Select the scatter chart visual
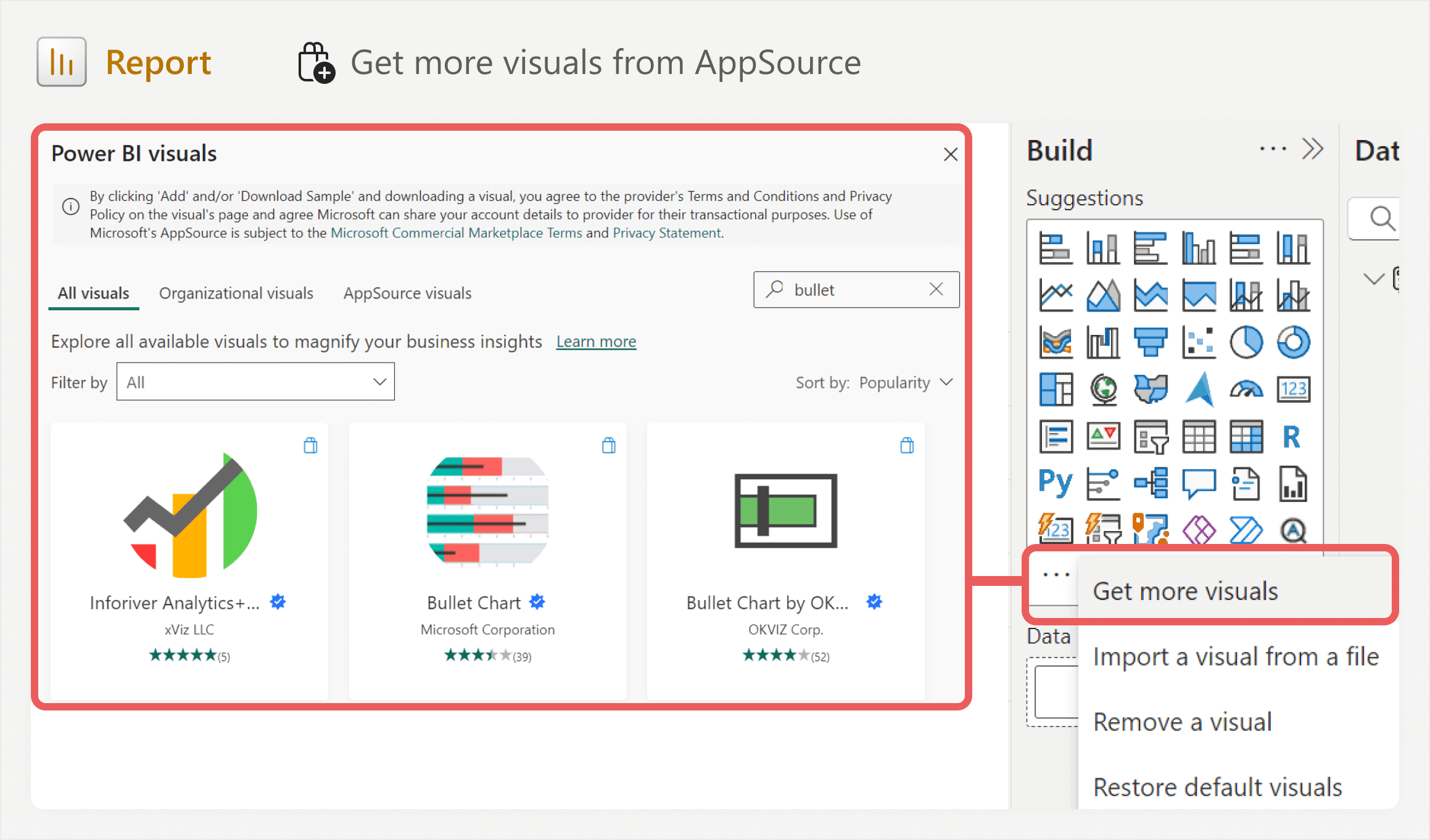 coord(1199,342)
